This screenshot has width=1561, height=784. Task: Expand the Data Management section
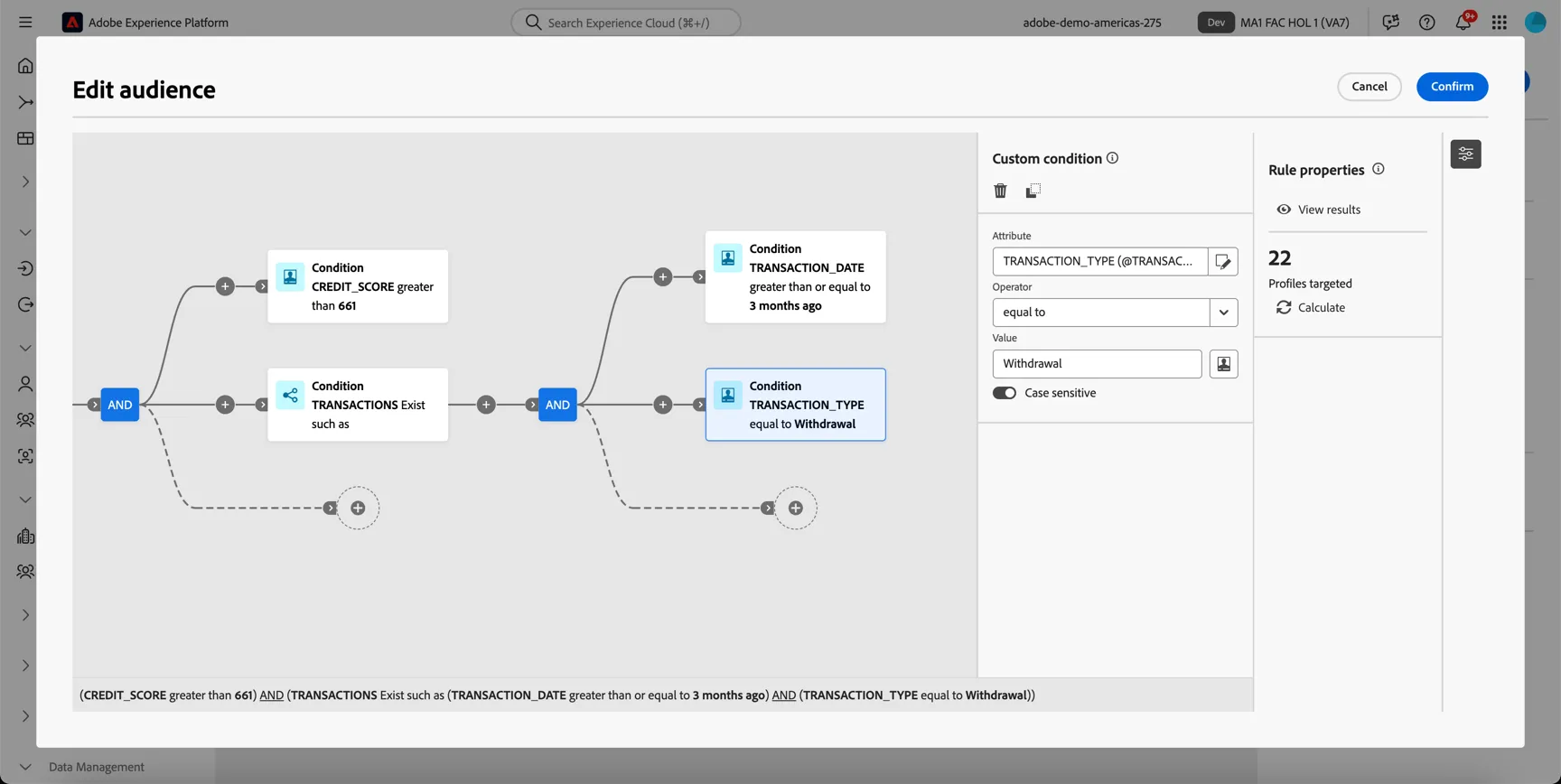[x=25, y=767]
